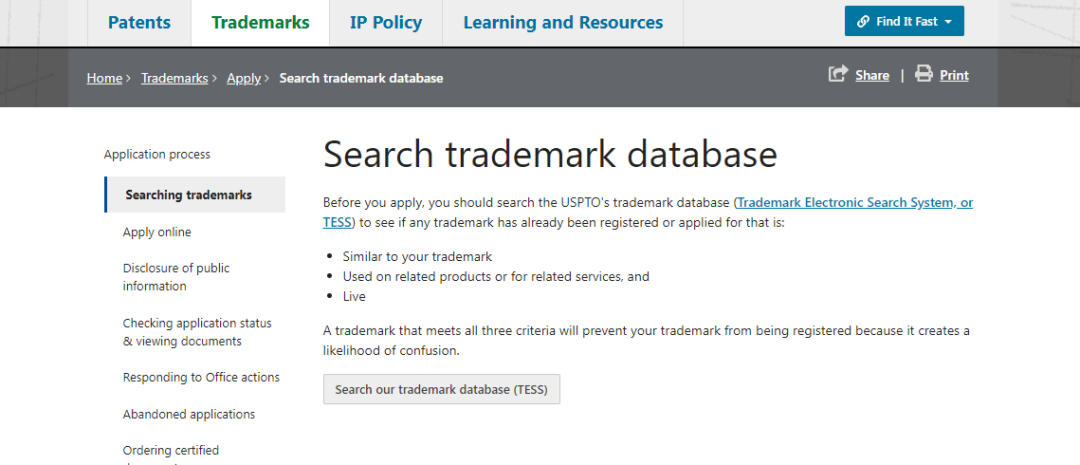Image resolution: width=1080 pixels, height=465 pixels.
Task: Click the Share icon
Action: coord(837,74)
